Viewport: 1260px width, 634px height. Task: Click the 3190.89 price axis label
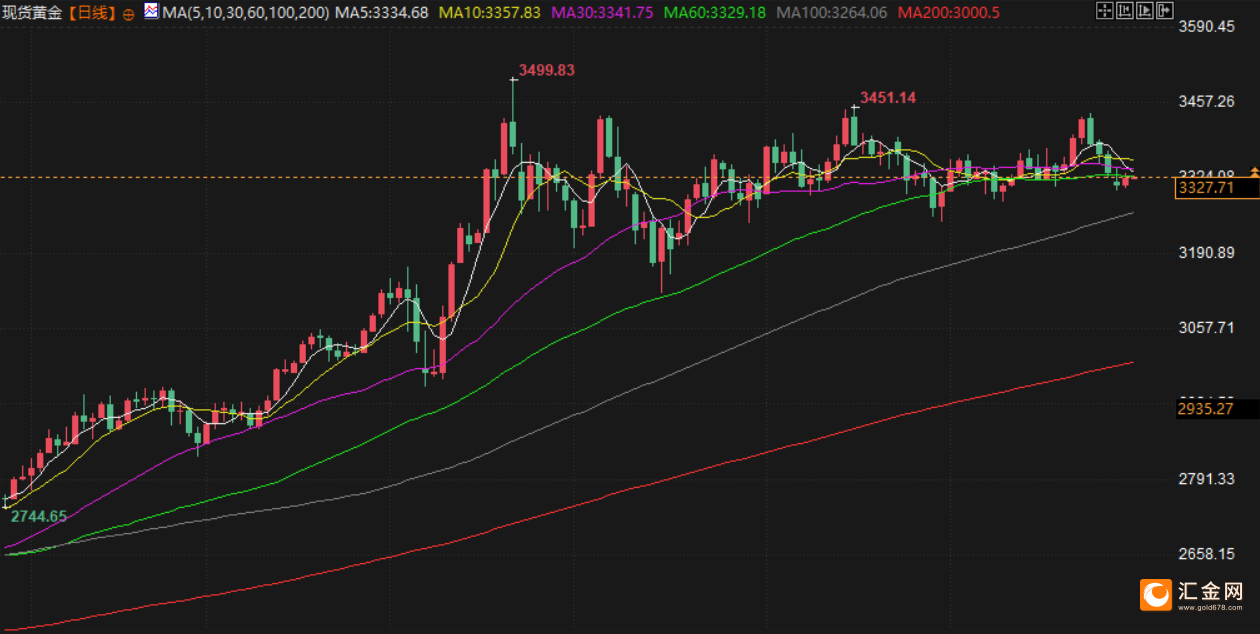click(1206, 253)
